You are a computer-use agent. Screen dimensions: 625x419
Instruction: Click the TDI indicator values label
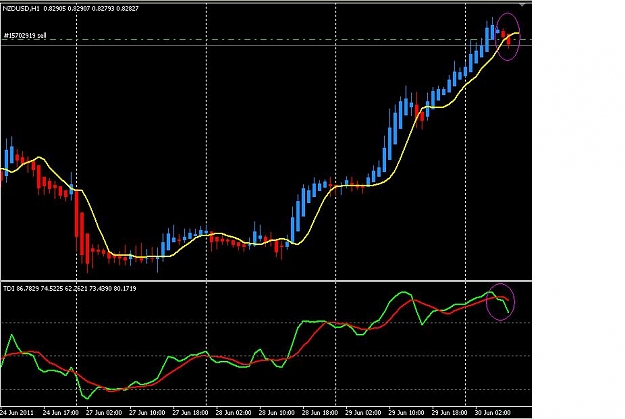pyautogui.click(x=70, y=288)
